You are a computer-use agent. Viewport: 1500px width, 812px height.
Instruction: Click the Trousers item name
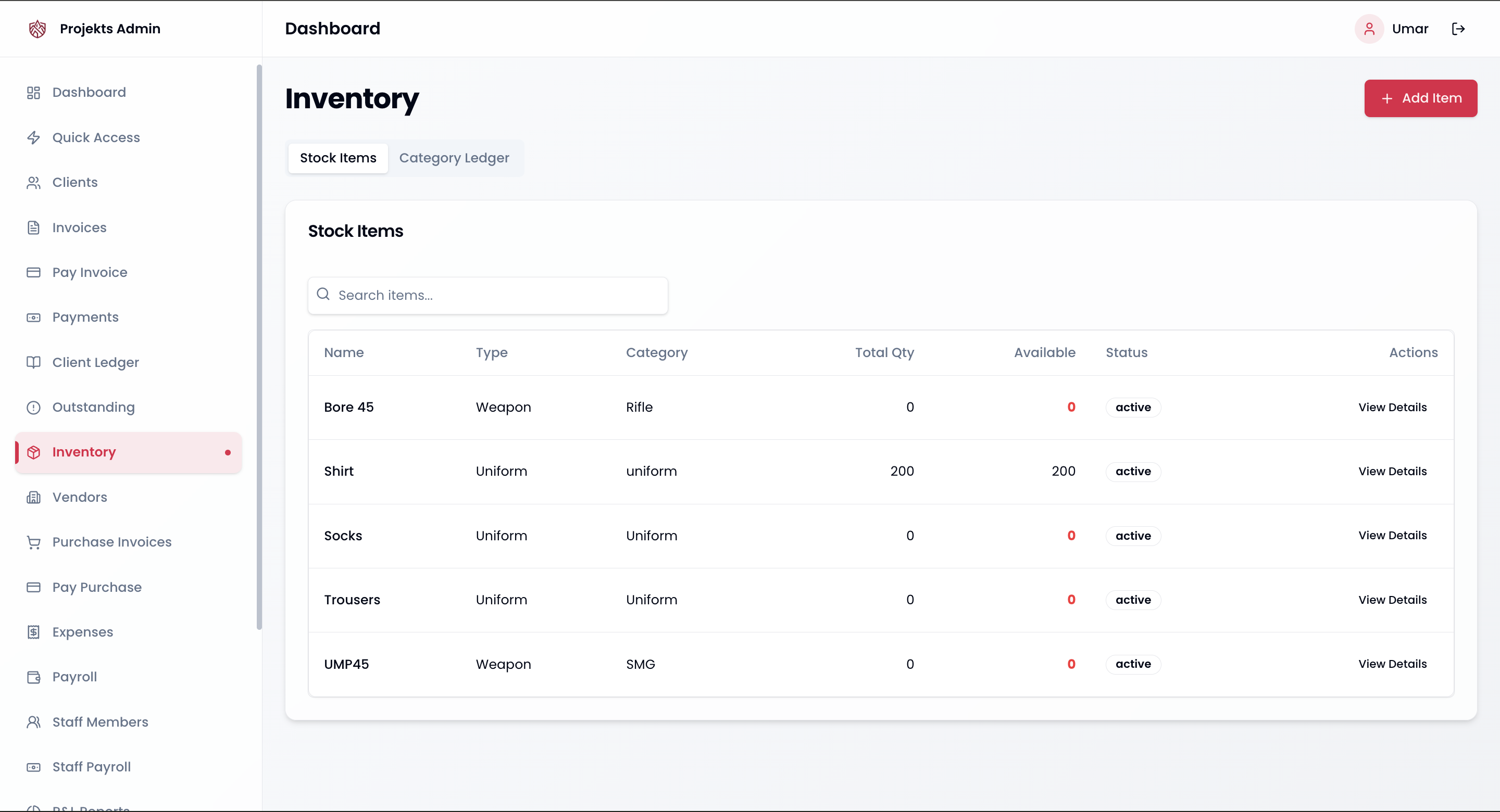pos(352,600)
